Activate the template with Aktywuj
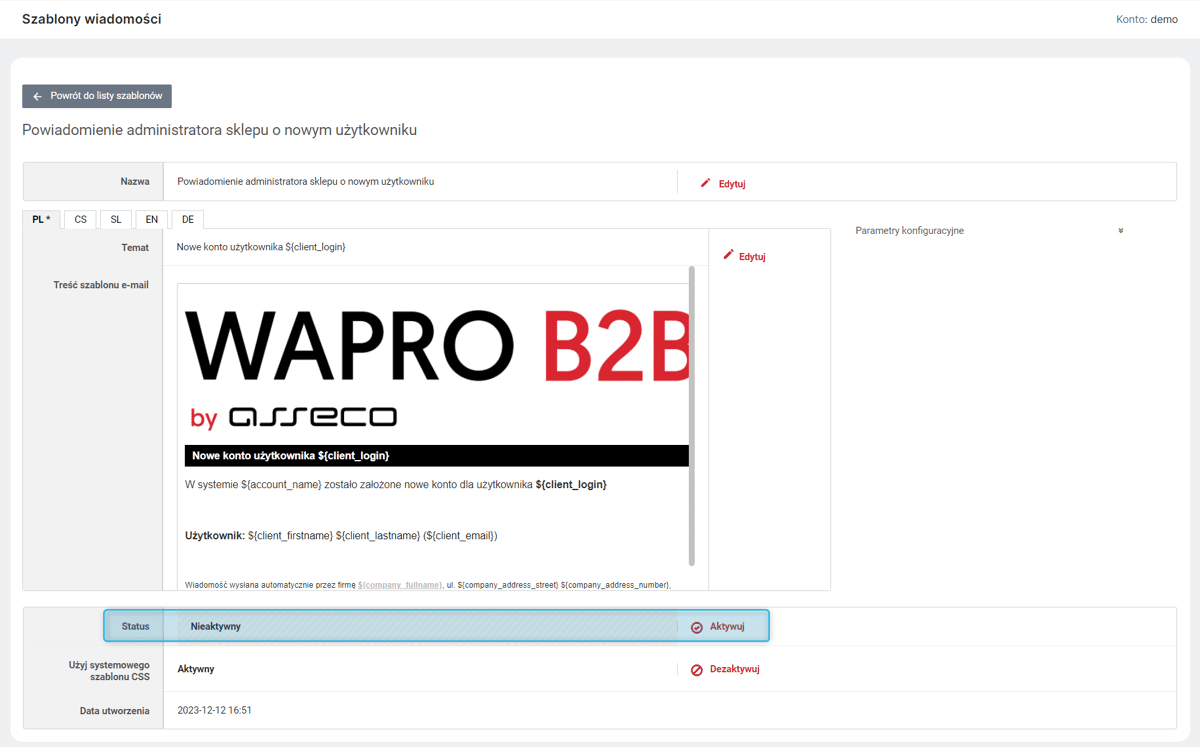The image size is (1200, 747). [727, 627]
